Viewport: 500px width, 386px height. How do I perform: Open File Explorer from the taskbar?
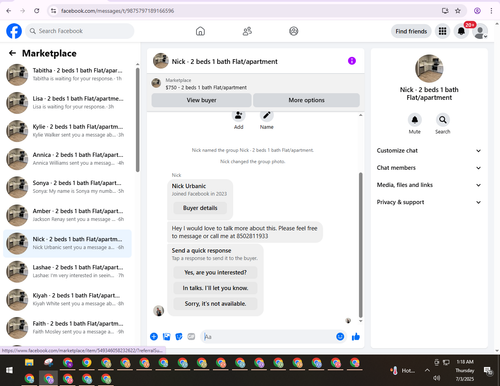(x=29, y=363)
